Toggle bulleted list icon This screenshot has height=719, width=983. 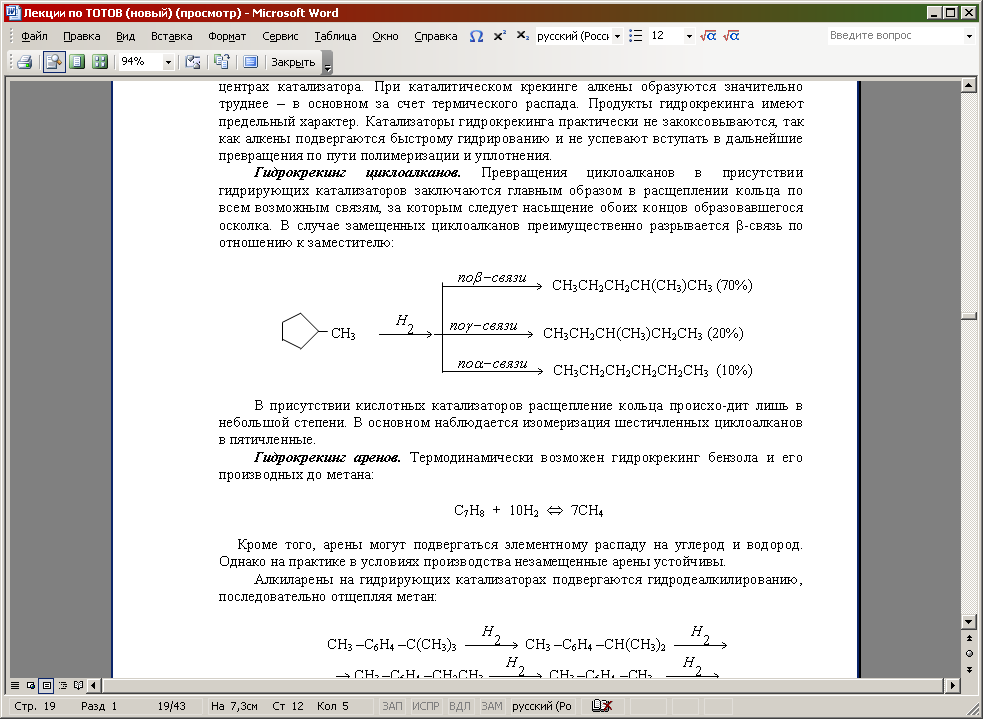636,36
